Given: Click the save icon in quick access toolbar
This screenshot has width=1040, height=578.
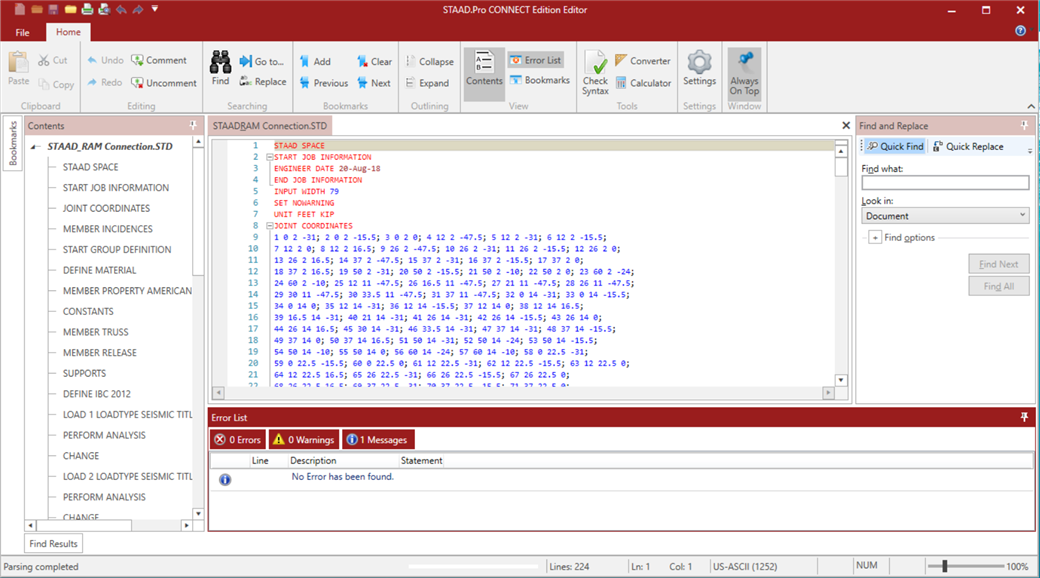Looking at the screenshot, I should 53,9.
